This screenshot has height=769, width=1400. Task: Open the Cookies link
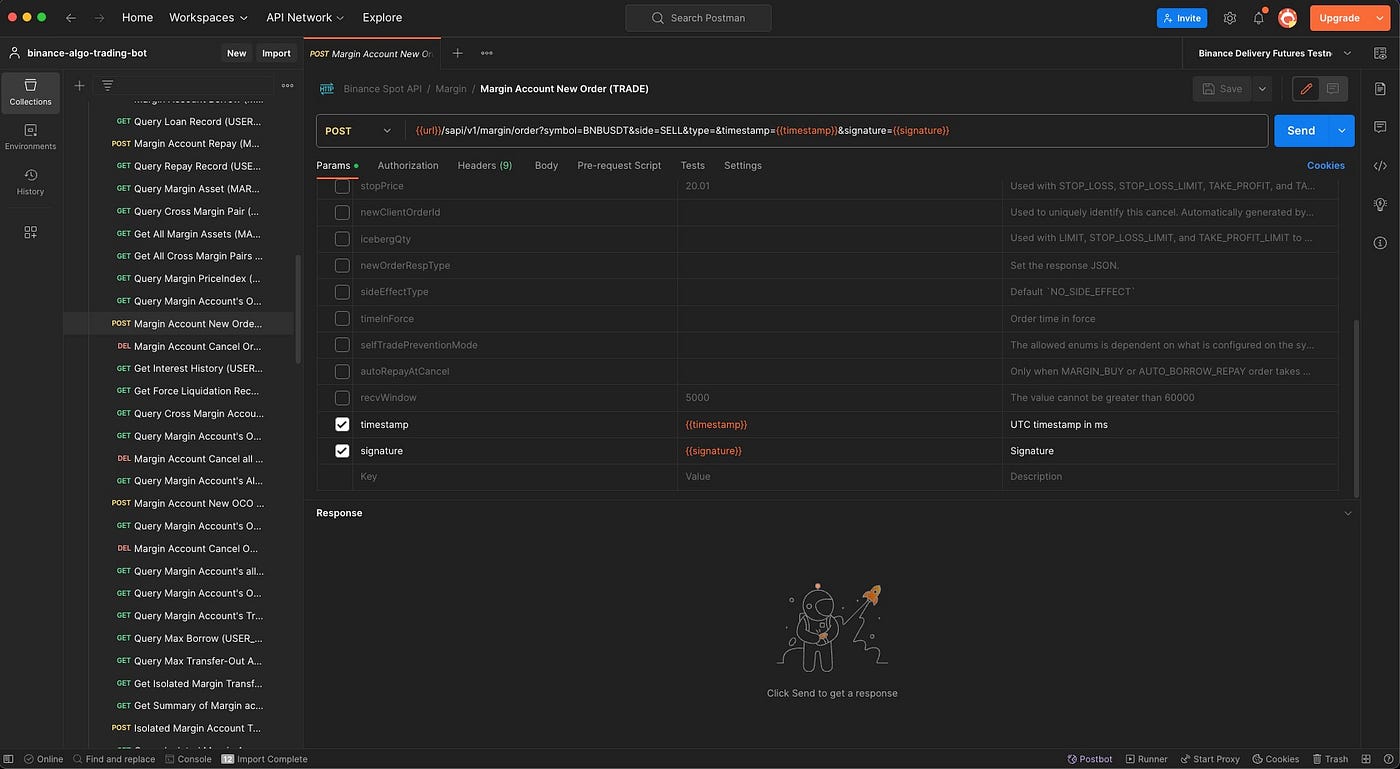point(1326,165)
